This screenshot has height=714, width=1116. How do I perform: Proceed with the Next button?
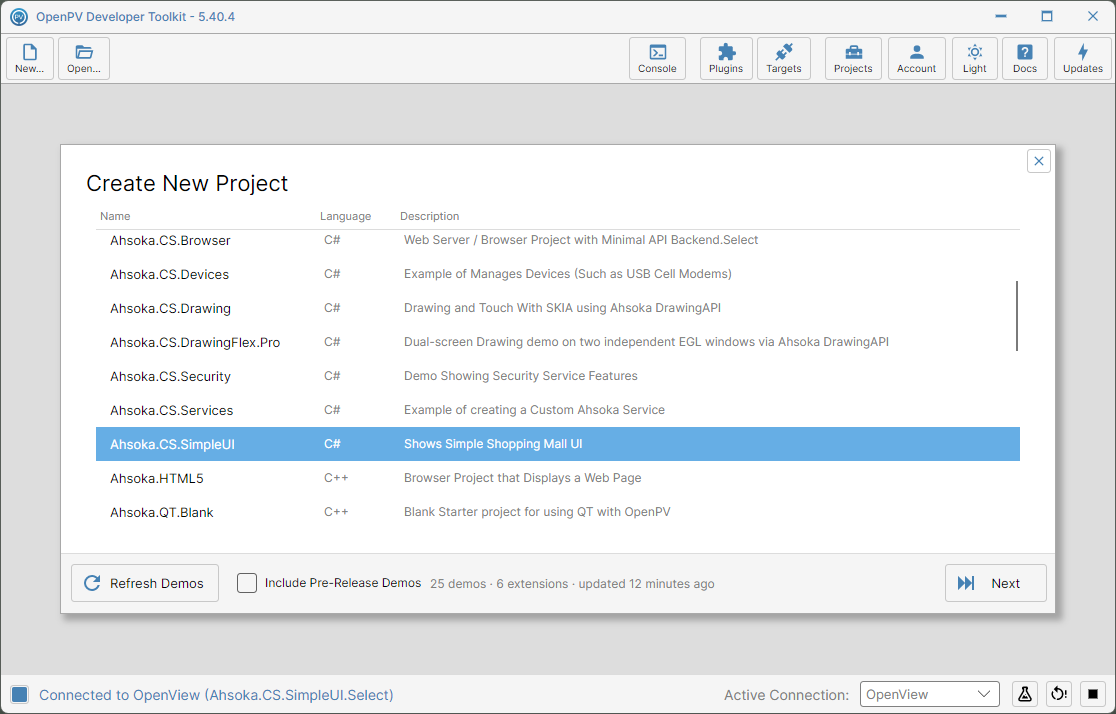pos(995,583)
